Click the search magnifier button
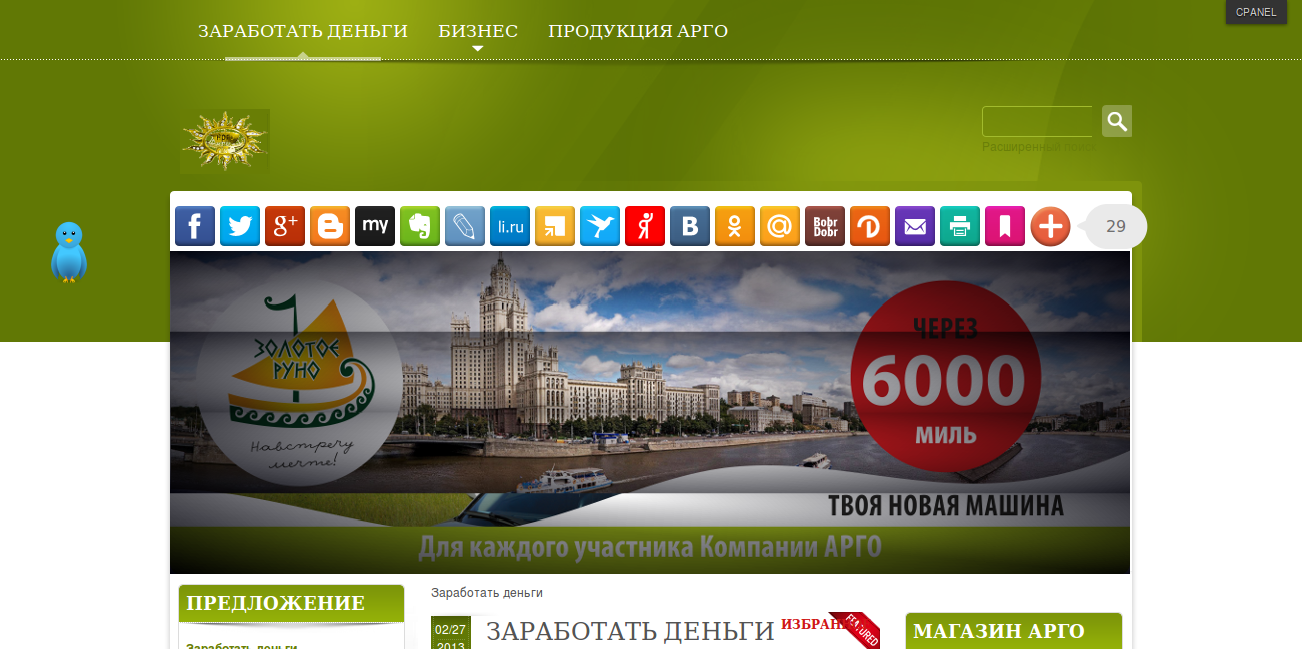Screen dimensions: 1302x649 pos(1117,121)
